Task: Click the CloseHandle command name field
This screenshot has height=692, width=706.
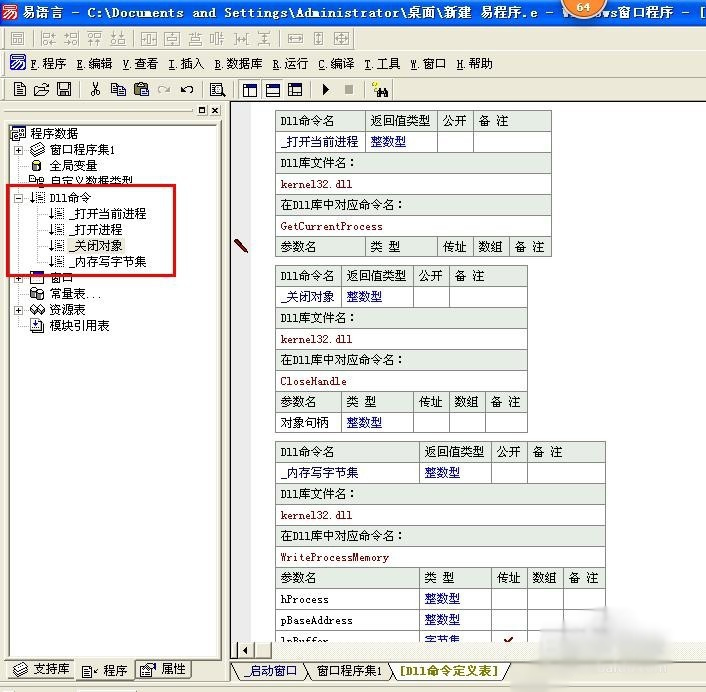Action: click(x=401, y=381)
